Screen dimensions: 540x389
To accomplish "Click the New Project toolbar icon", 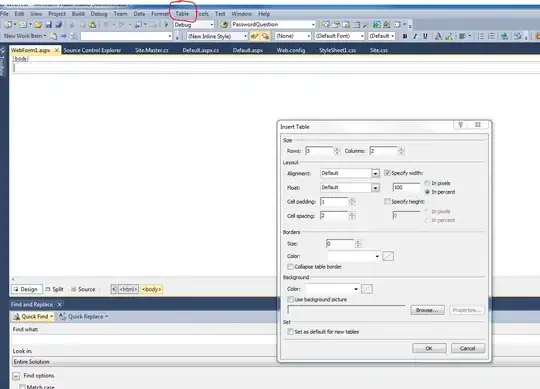I will pos(8,24).
